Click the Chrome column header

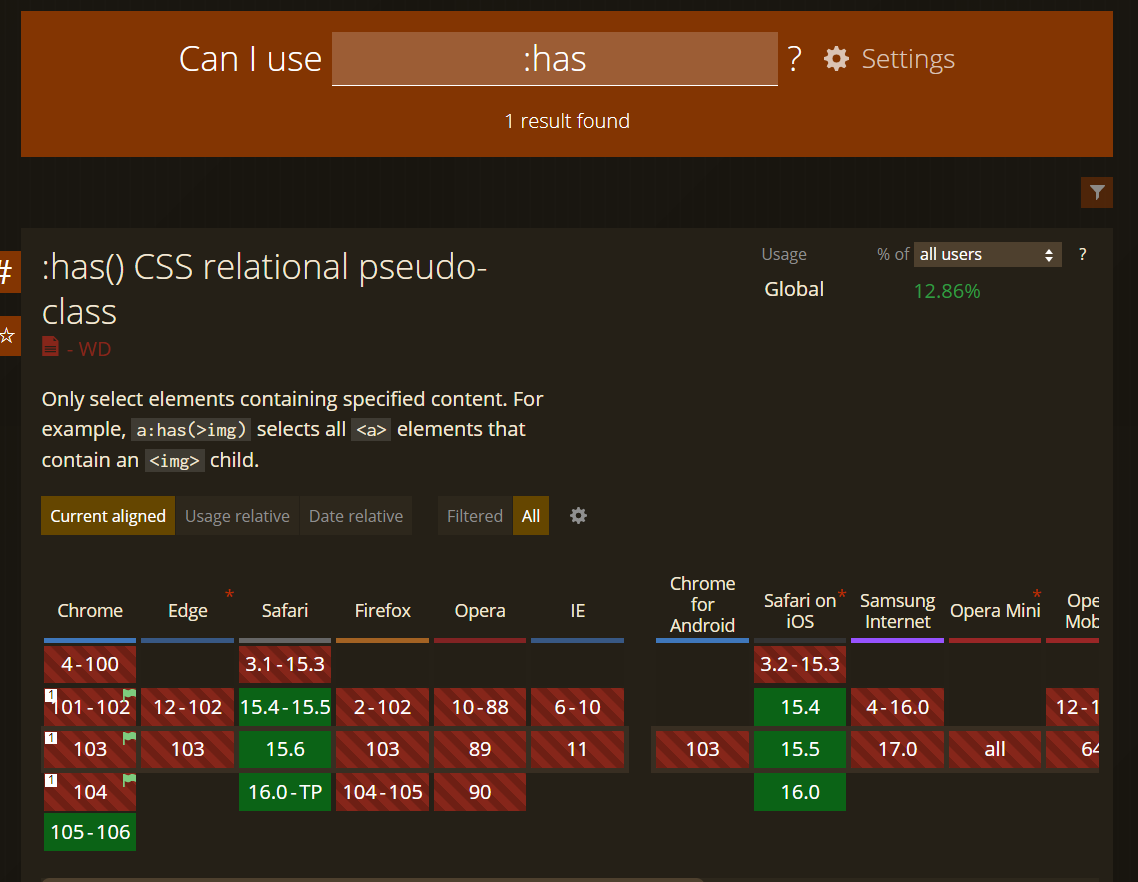pyautogui.click(x=90, y=611)
